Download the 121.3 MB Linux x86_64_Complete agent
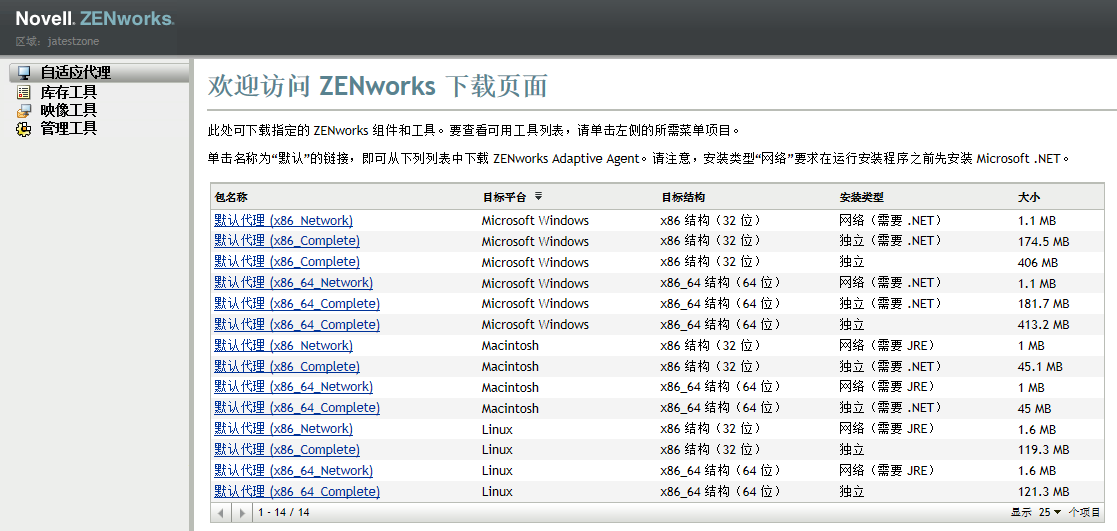The height and width of the screenshot is (531, 1117). pos(297,491)
